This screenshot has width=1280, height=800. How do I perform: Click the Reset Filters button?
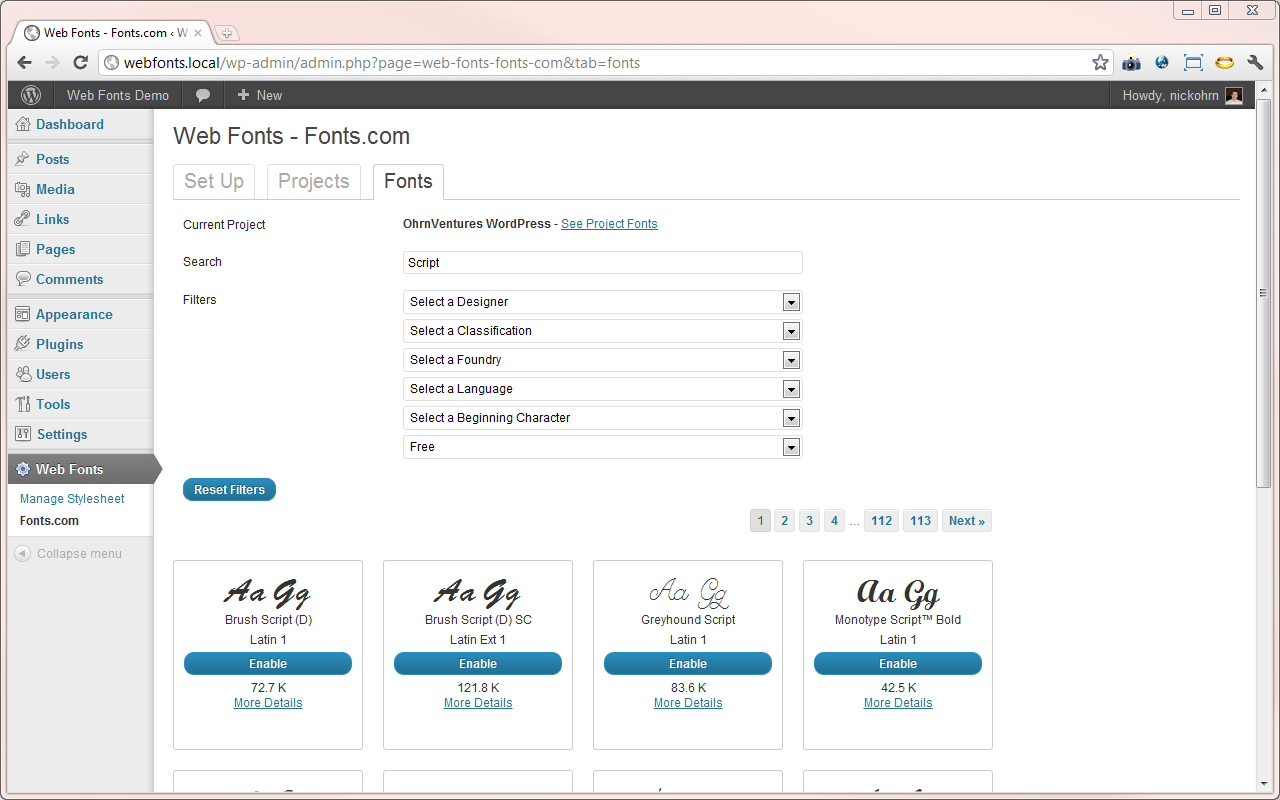(229, 490)
